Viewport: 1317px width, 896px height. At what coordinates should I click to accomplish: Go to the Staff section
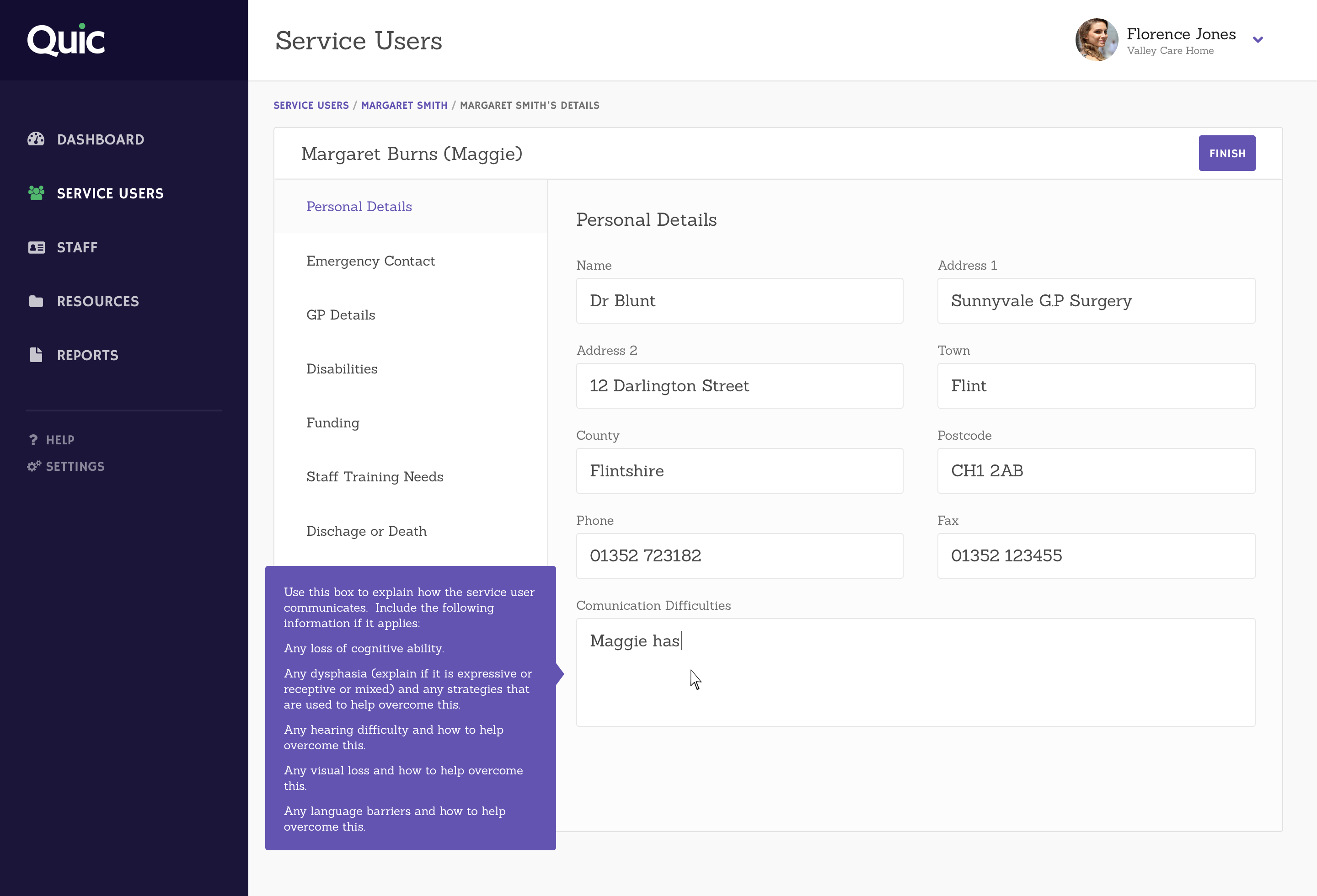coord(77,247)
